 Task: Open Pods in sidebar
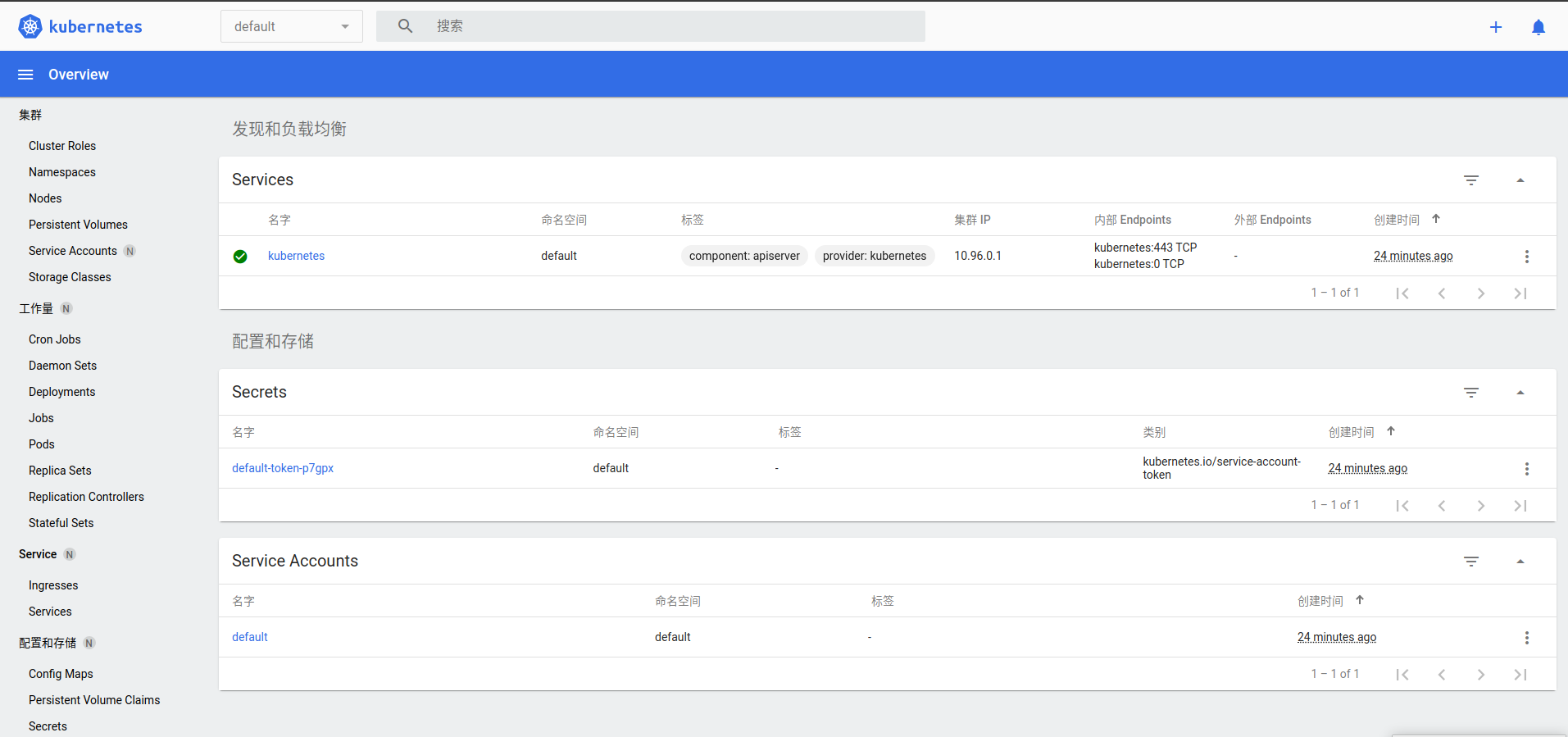(x=42, y=444)
